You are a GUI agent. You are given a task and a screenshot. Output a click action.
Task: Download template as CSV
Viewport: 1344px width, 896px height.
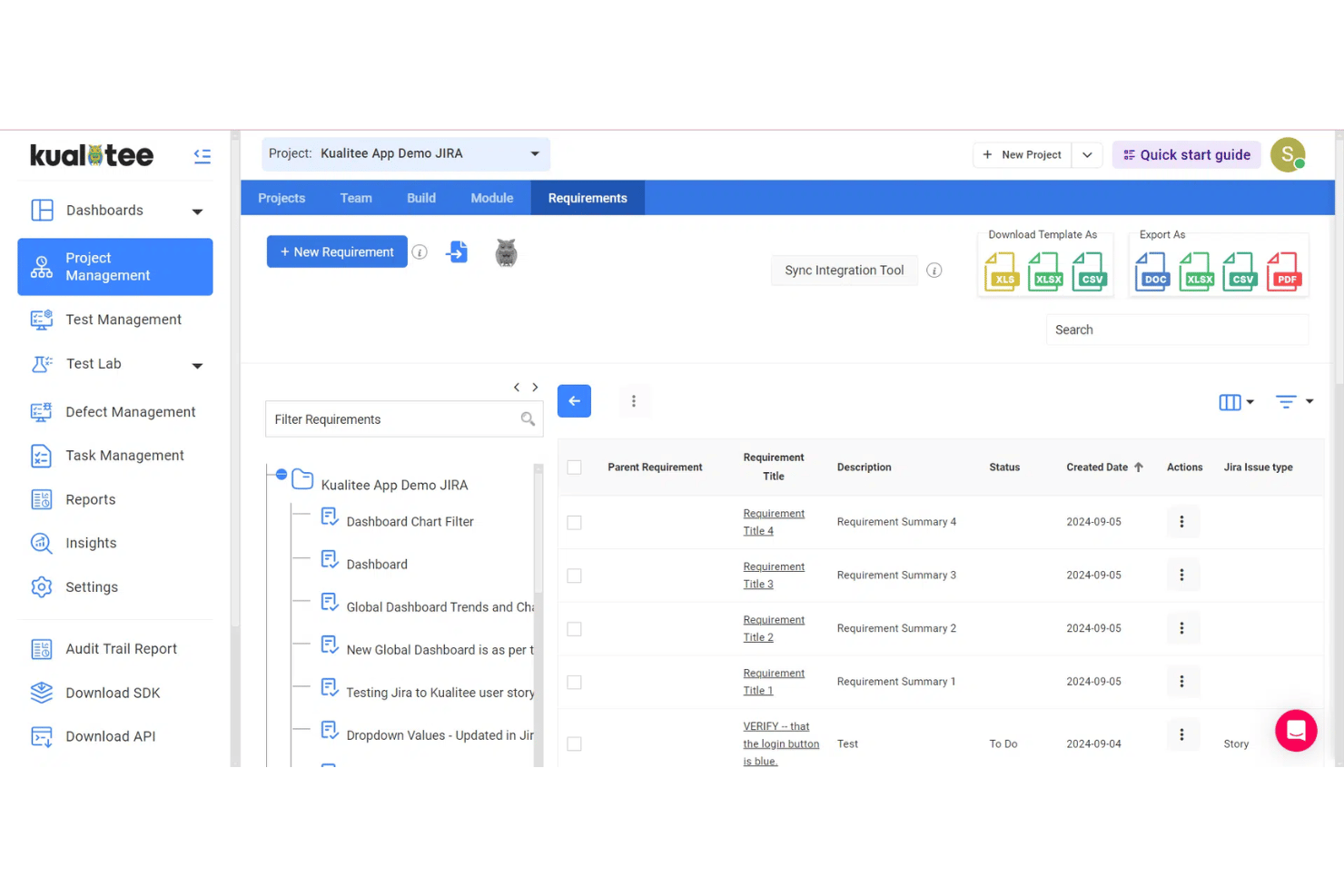point(1090,271)
